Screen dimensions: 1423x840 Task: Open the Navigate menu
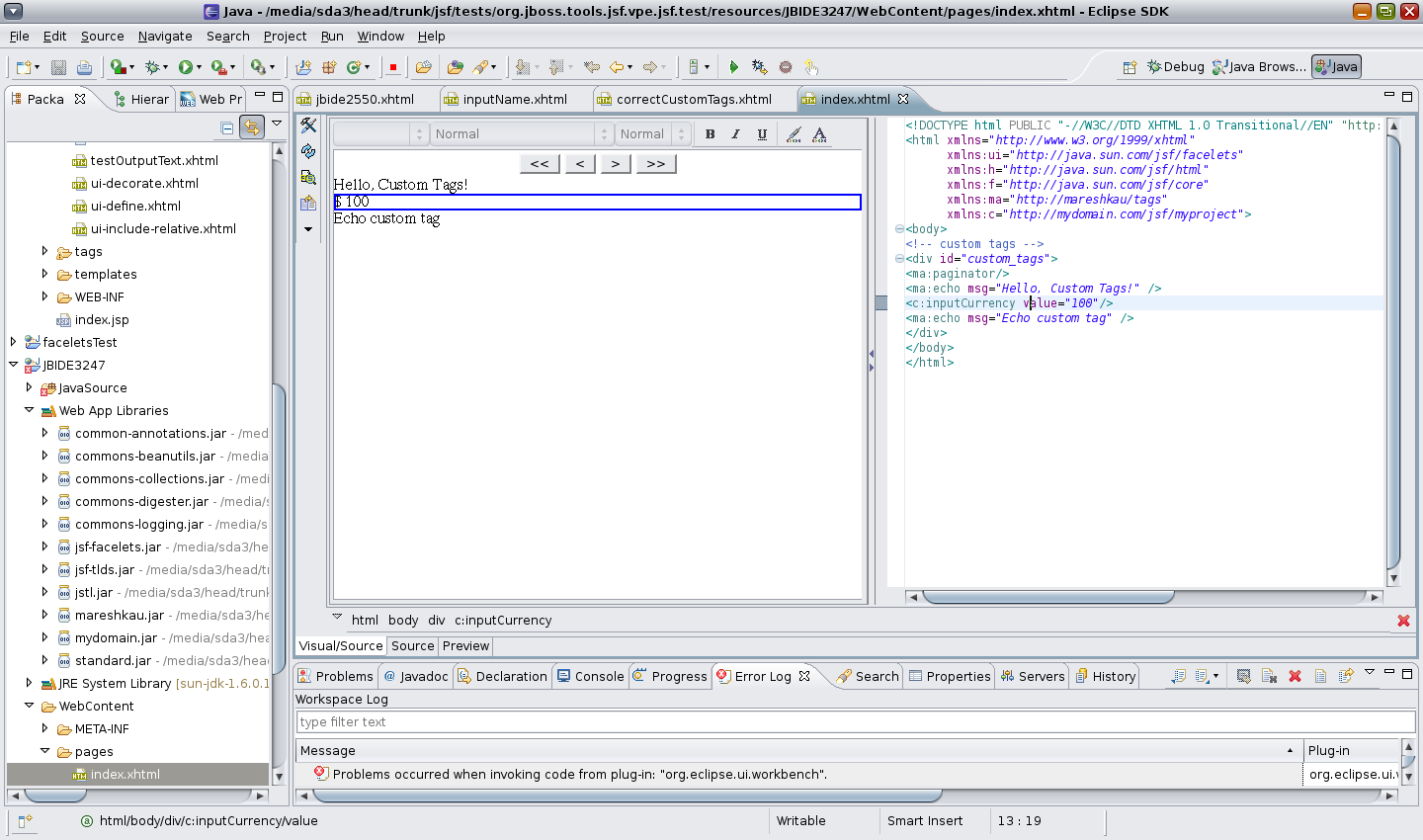(x=165, y=36)
